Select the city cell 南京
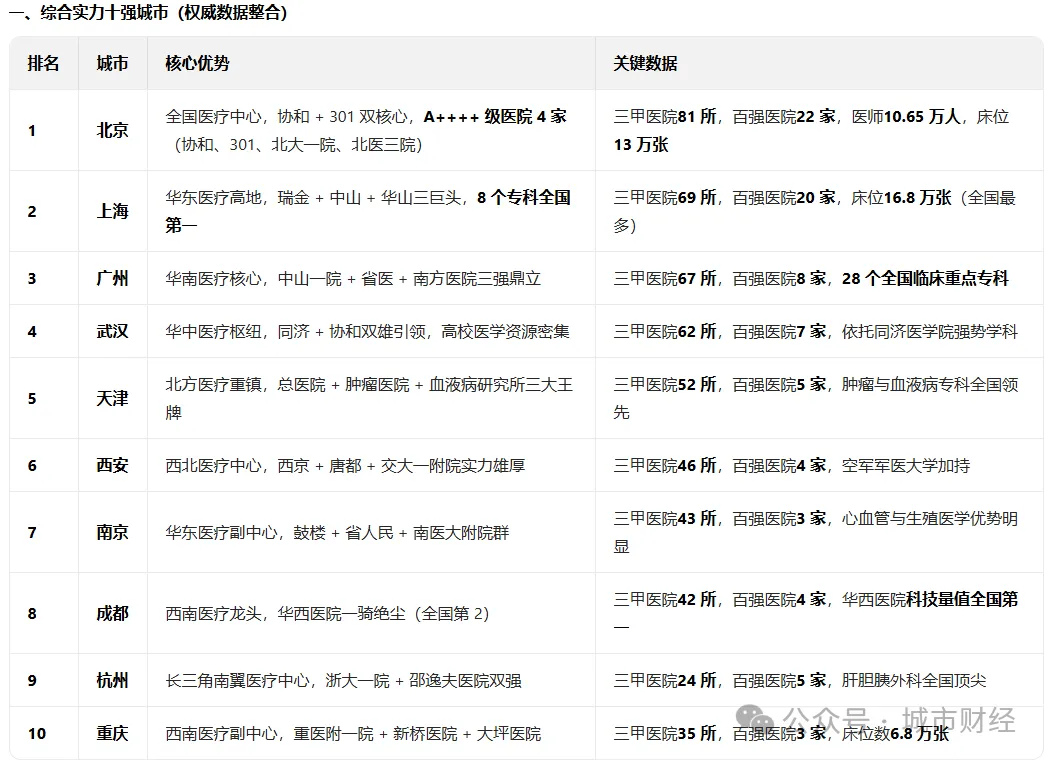The width and height of the screenshot is (1049, 763). pyautogui.click(x=112, y=532)
